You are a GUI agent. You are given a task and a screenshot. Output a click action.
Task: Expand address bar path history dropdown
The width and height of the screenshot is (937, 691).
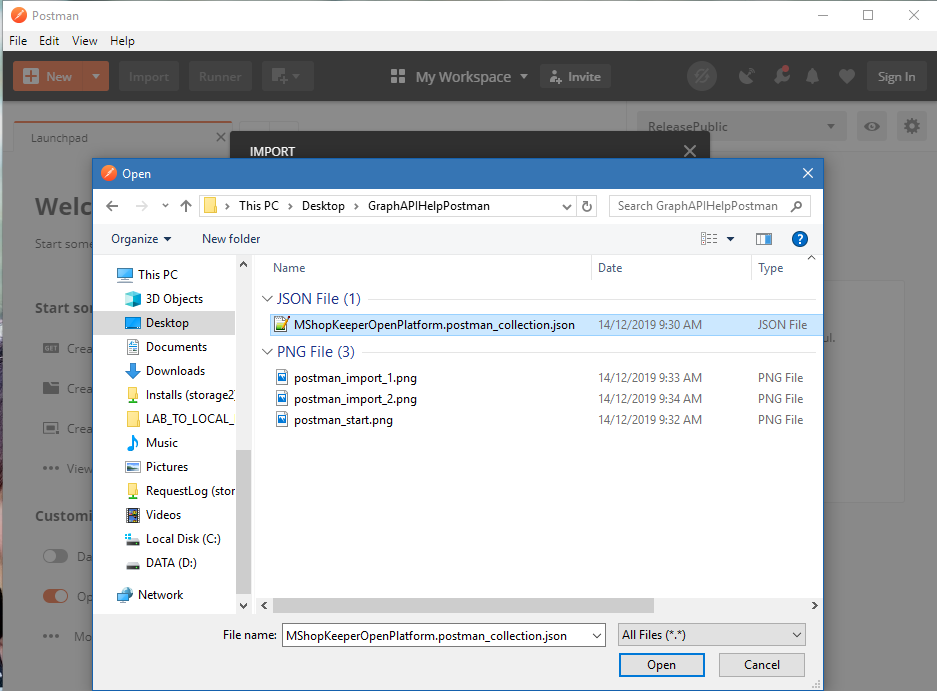pos(567,207)
